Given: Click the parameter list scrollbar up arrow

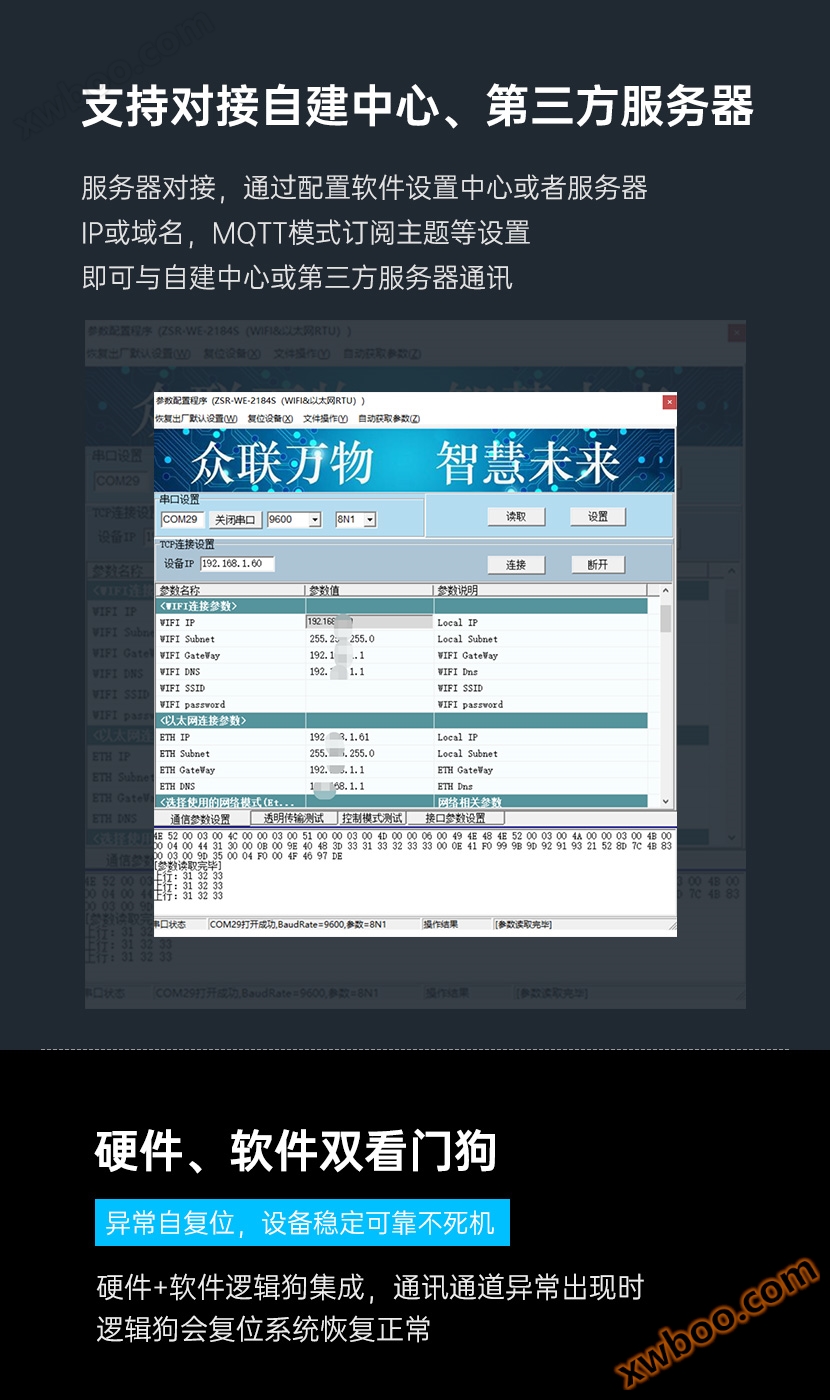Looking at the screenshot, I should point(665,591).
